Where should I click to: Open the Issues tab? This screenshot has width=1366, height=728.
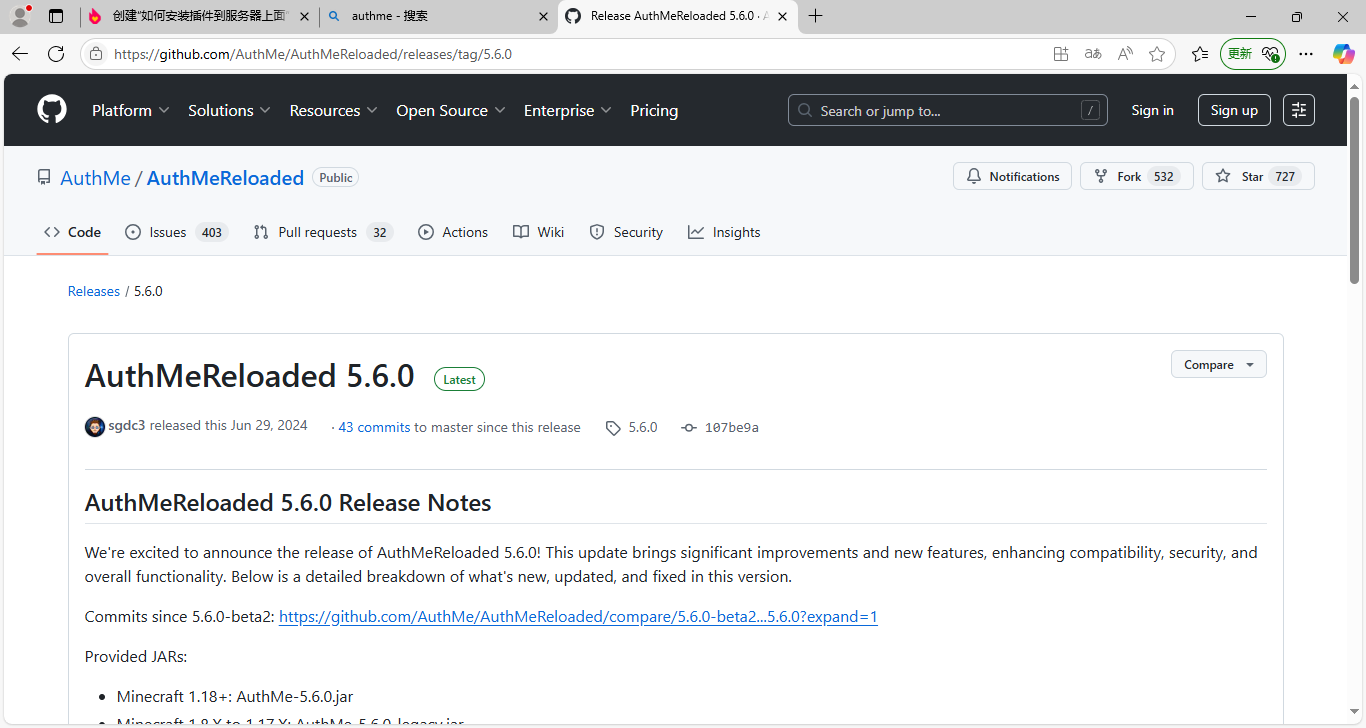tap(176, 232)
